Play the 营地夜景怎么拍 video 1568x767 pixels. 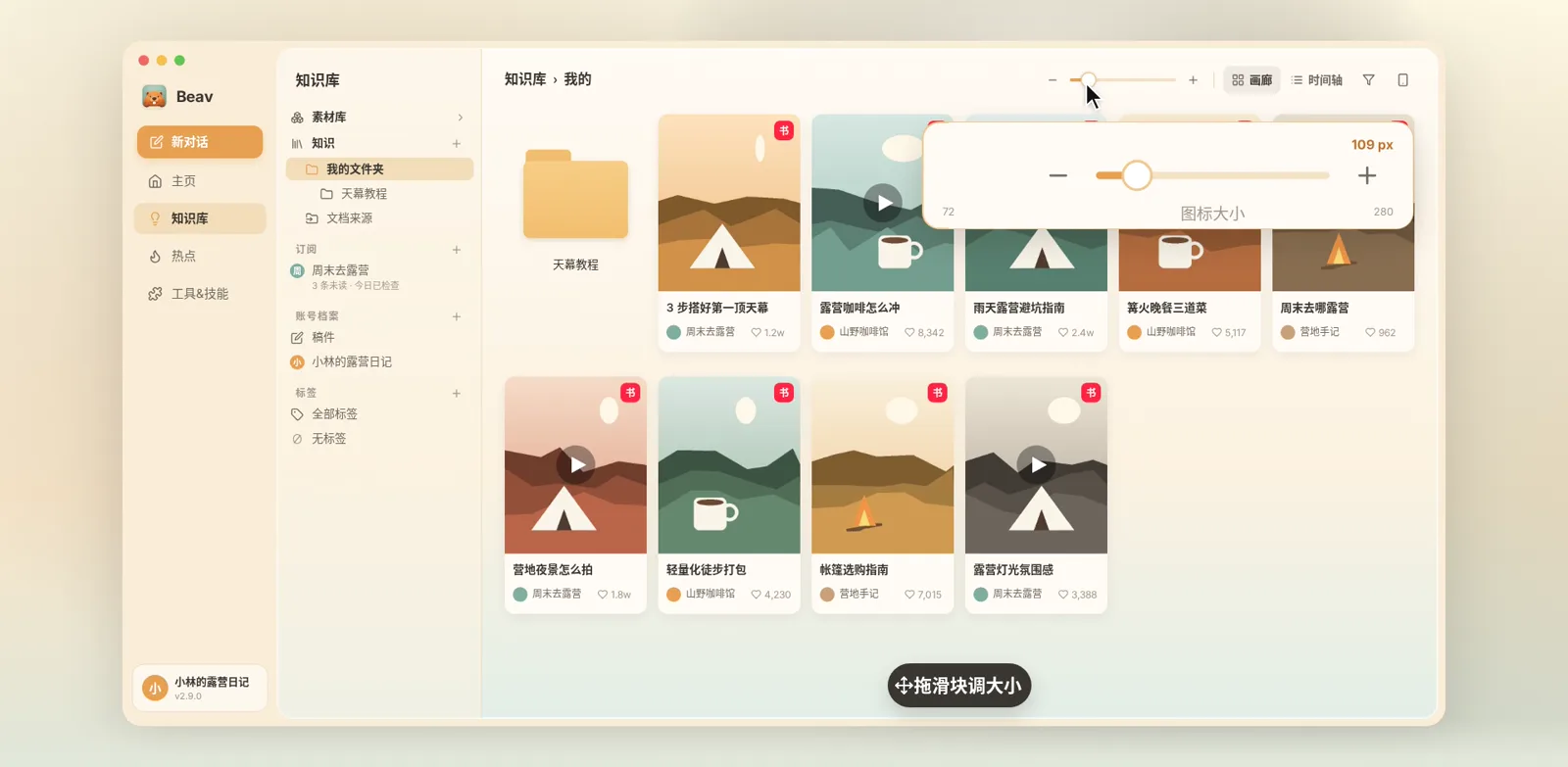coord(575,465)
